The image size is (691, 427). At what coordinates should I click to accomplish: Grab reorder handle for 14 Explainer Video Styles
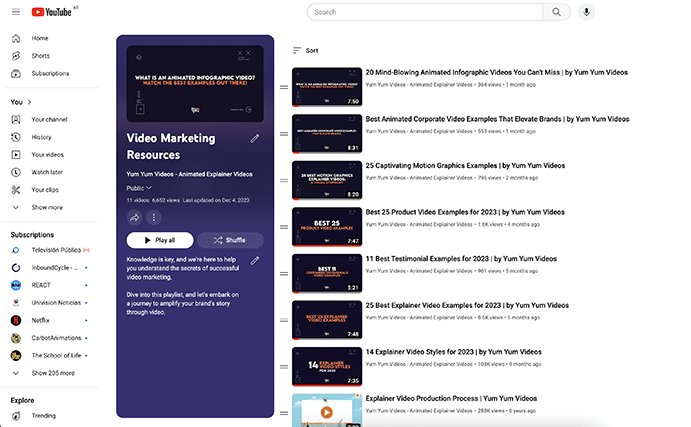tap(284, 367)
